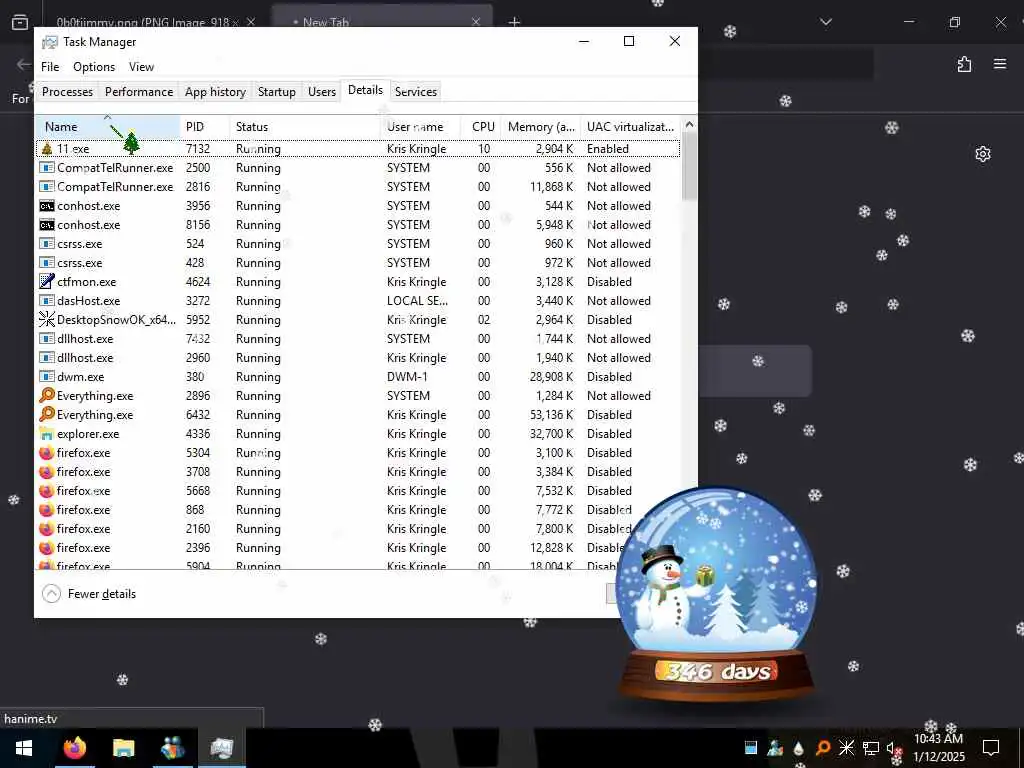Click DWM-1 user name cell

pos(407,377)
